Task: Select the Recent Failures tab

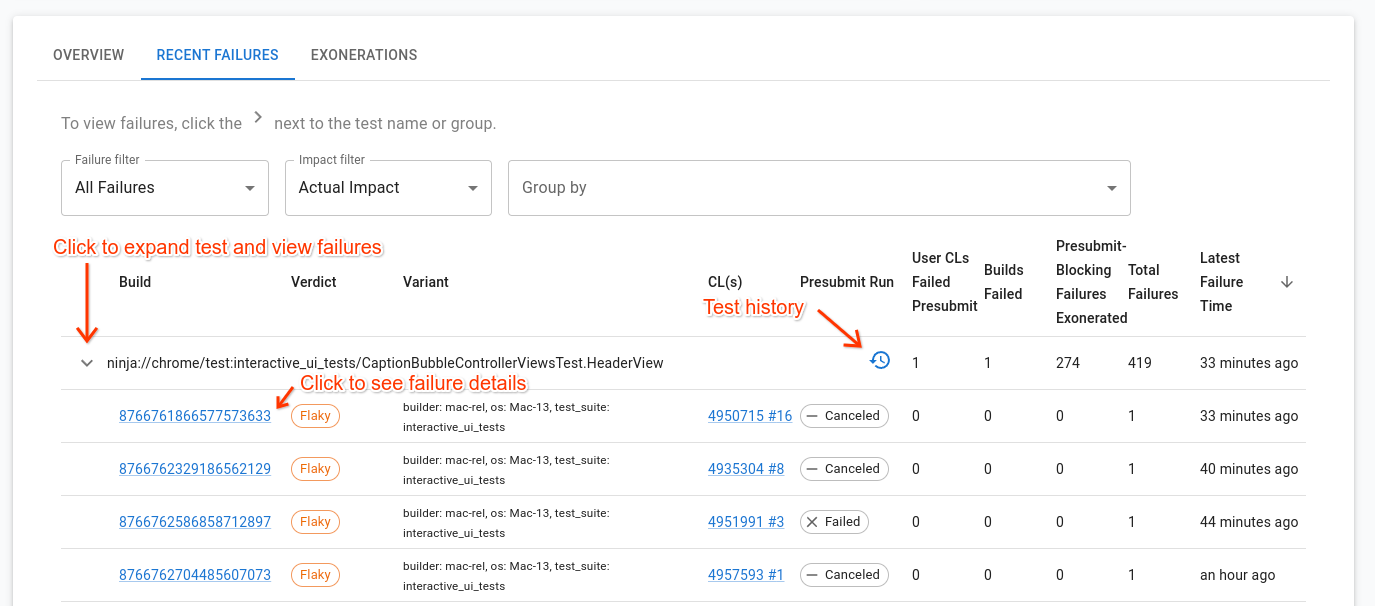Action: click(217, 55)
